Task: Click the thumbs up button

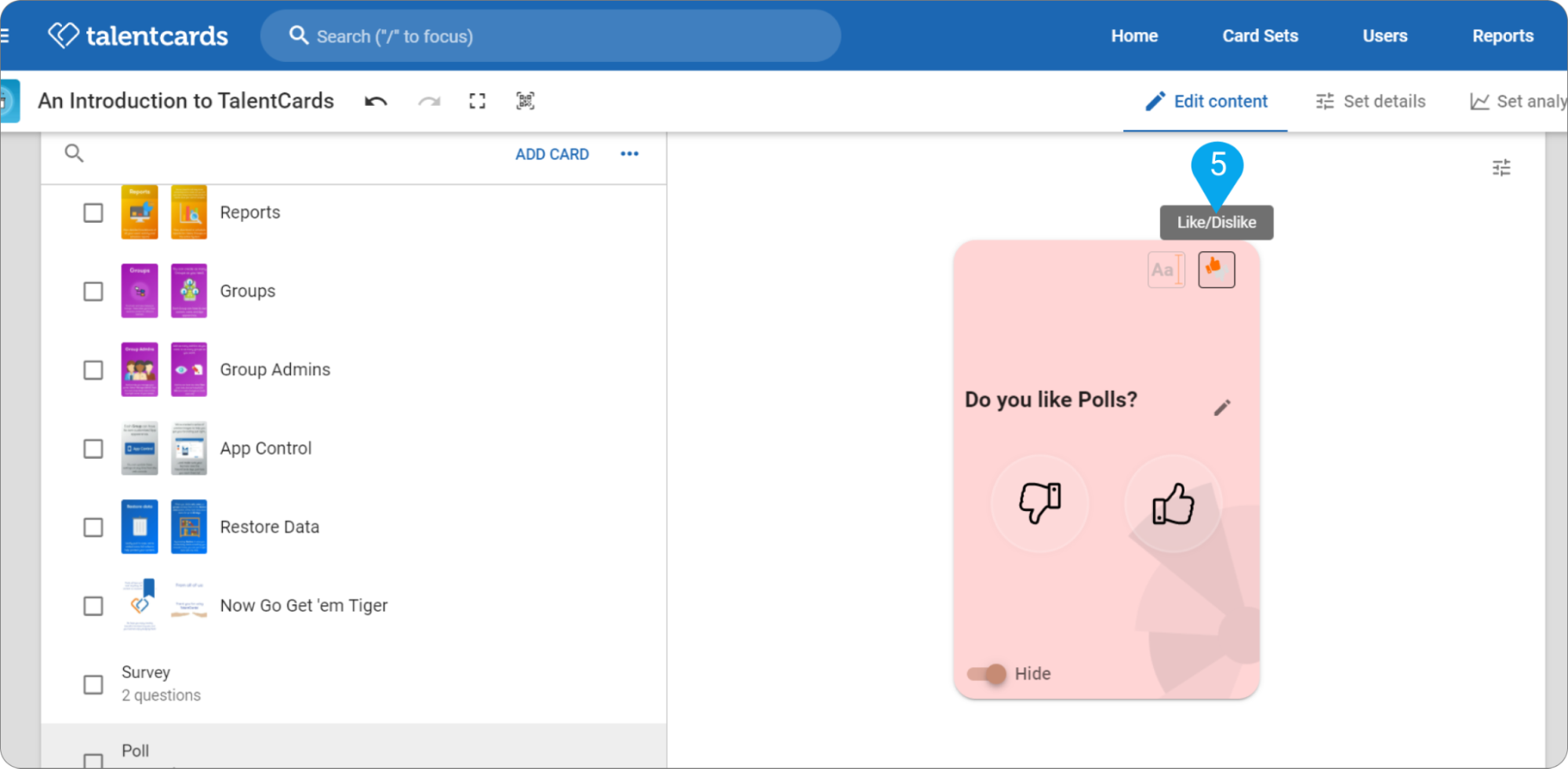Action: coord(1173,503)
